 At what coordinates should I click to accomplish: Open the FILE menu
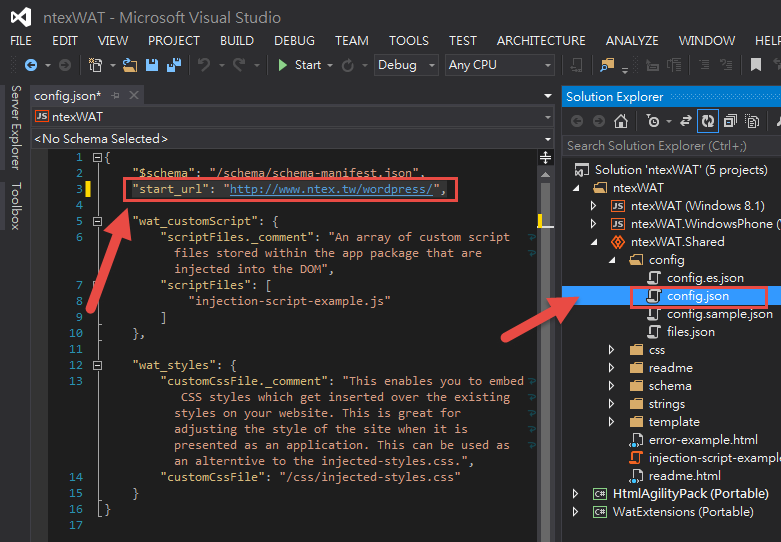(x=21, y=40)
